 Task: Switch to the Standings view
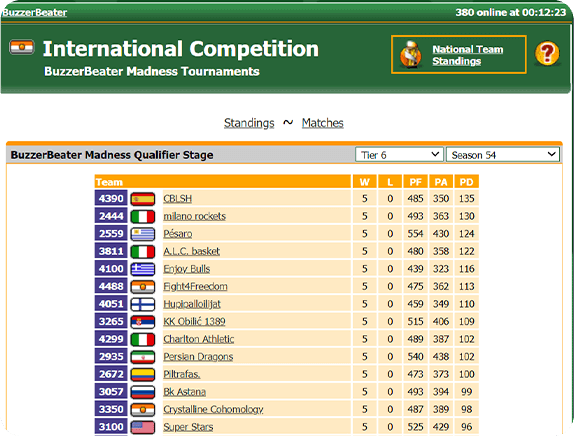[249, 123]
